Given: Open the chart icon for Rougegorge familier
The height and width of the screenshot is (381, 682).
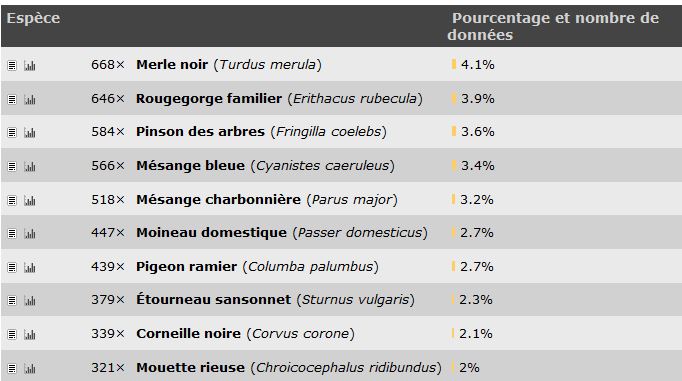Looking at the screenshot, I should [30, 100].
